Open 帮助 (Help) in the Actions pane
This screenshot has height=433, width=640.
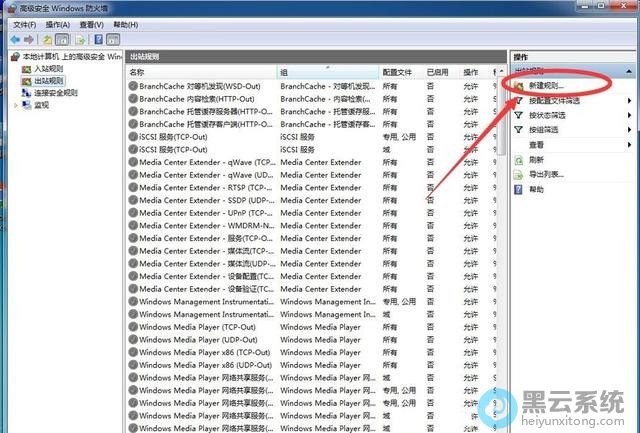coord(537,189)
